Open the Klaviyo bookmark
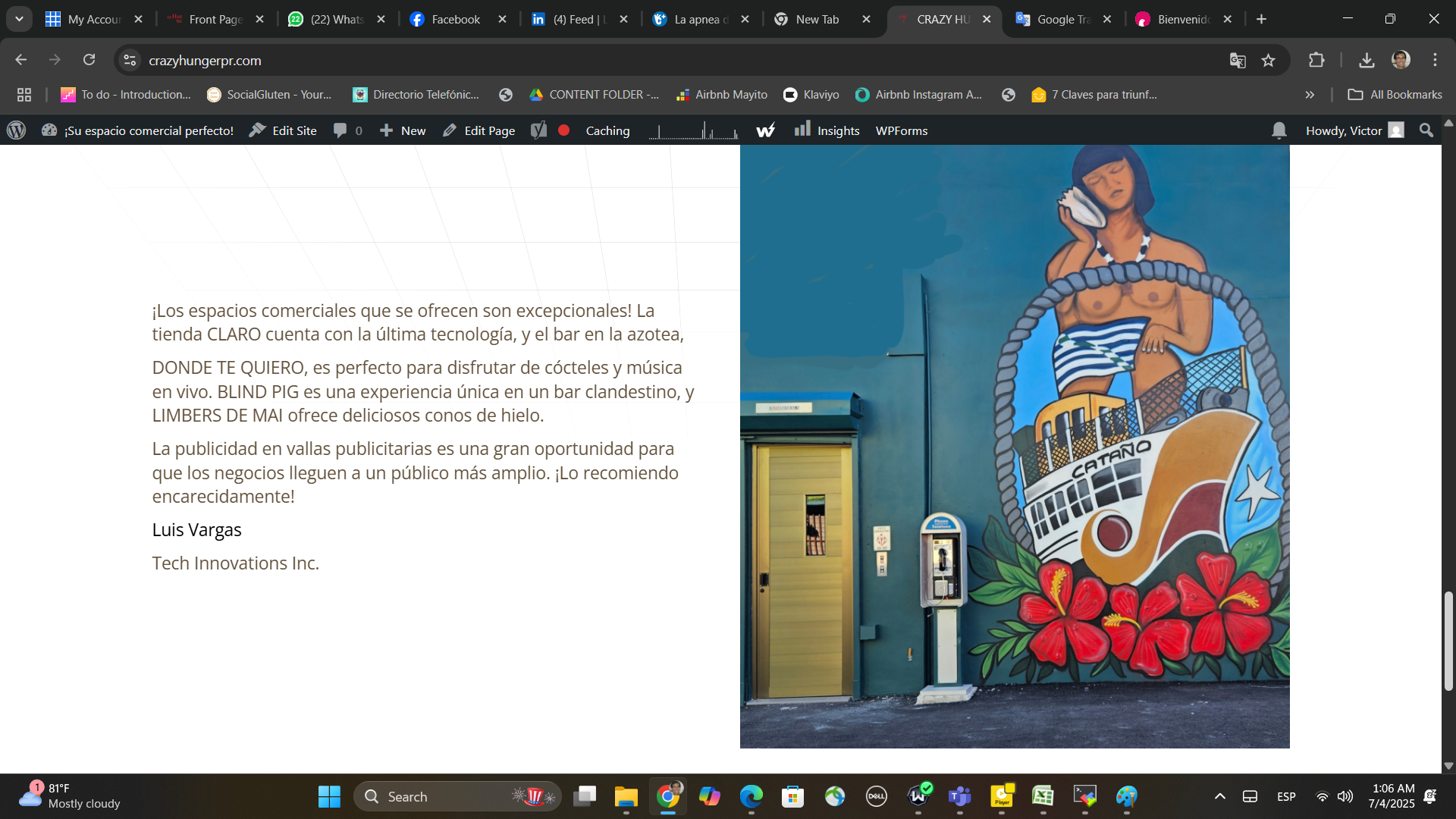Image resolution: width=1456 pixels, height=819 pixels. pos(811,95)
